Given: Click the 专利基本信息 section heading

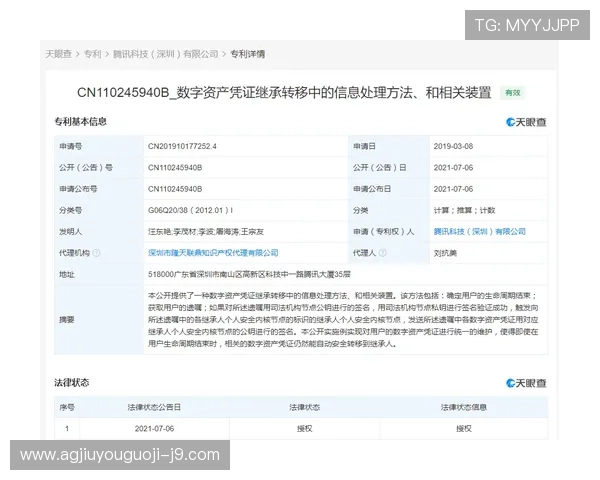Looking at the screenshot, I should (x=80, y=122).
